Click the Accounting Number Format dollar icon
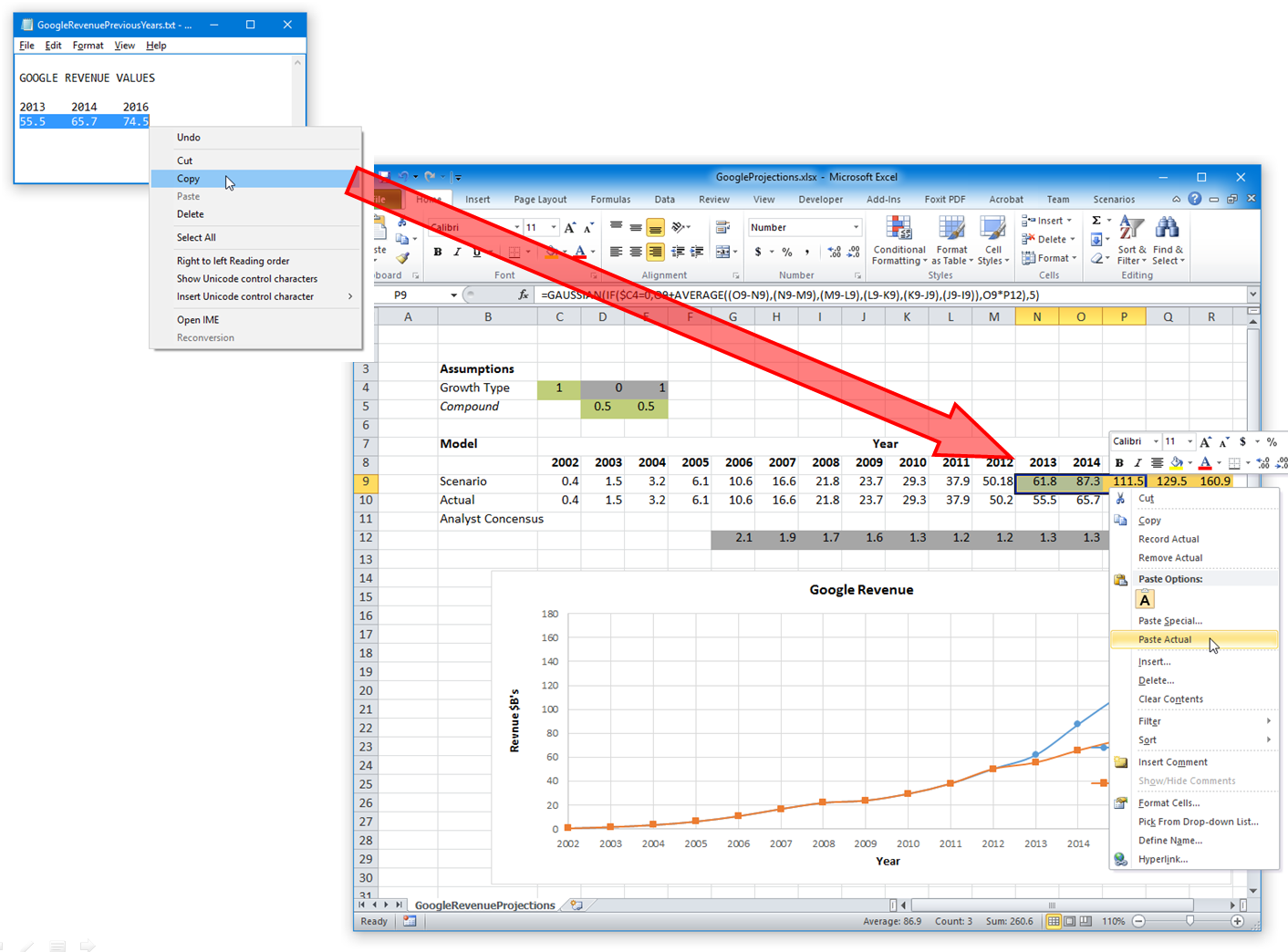1288x952 pixels. [758, 252]
